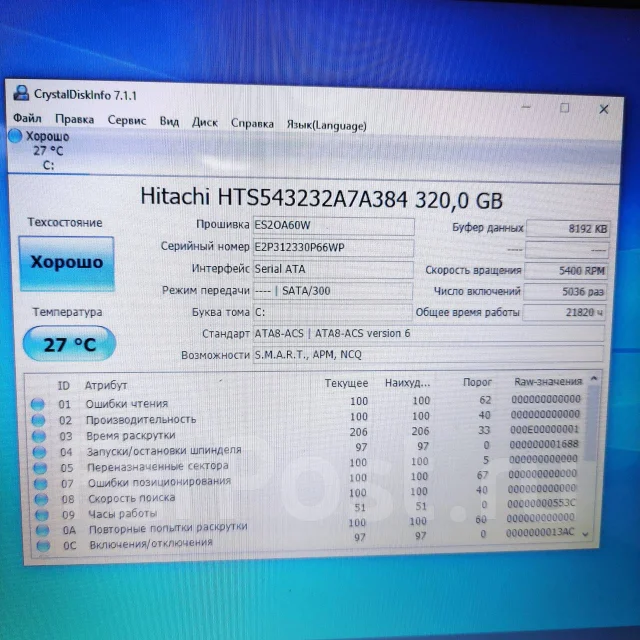Select the Запуски/остановки шпинделя row text
This screenshot has width=640, height=640.
pyautogui.click(x=164, y=451)
